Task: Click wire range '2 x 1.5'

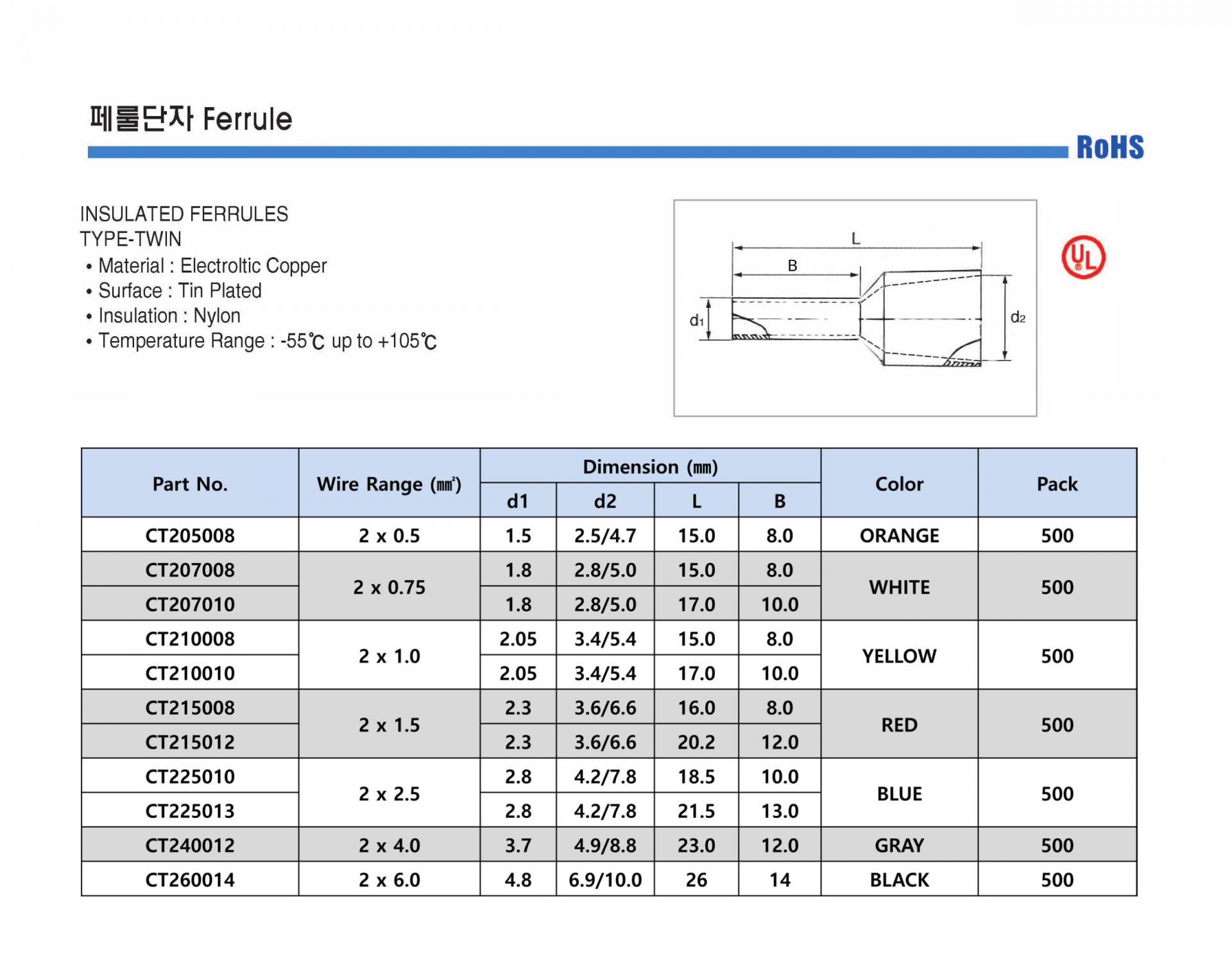Action: pos(389,724)
